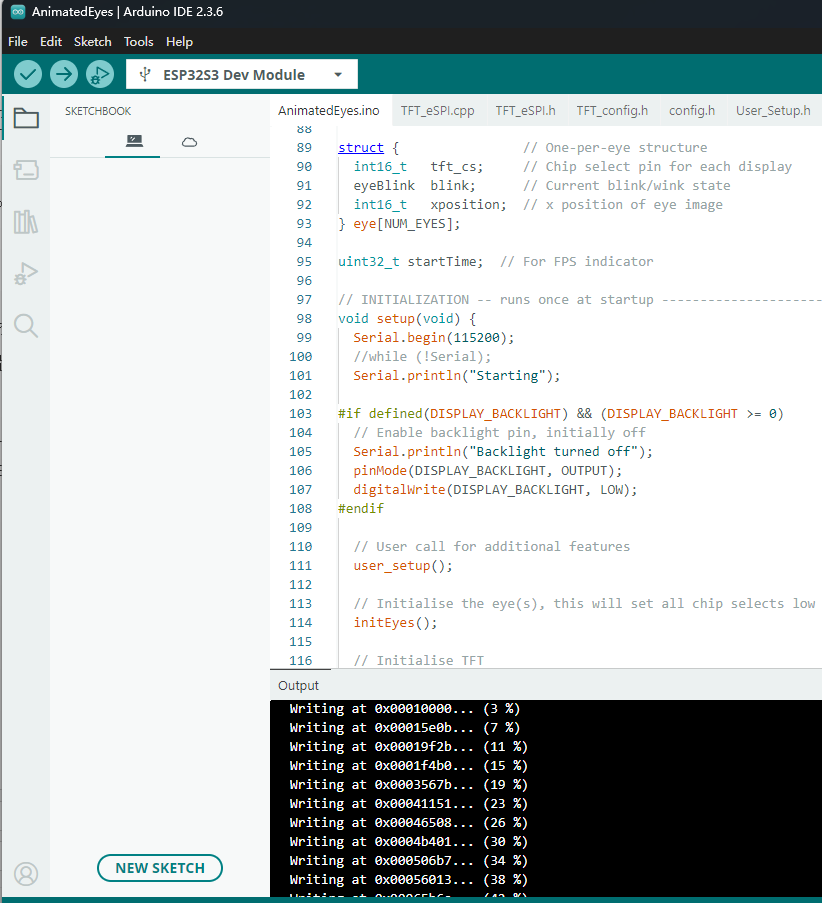Select the local sketchbook computer icon

[134, 141]
